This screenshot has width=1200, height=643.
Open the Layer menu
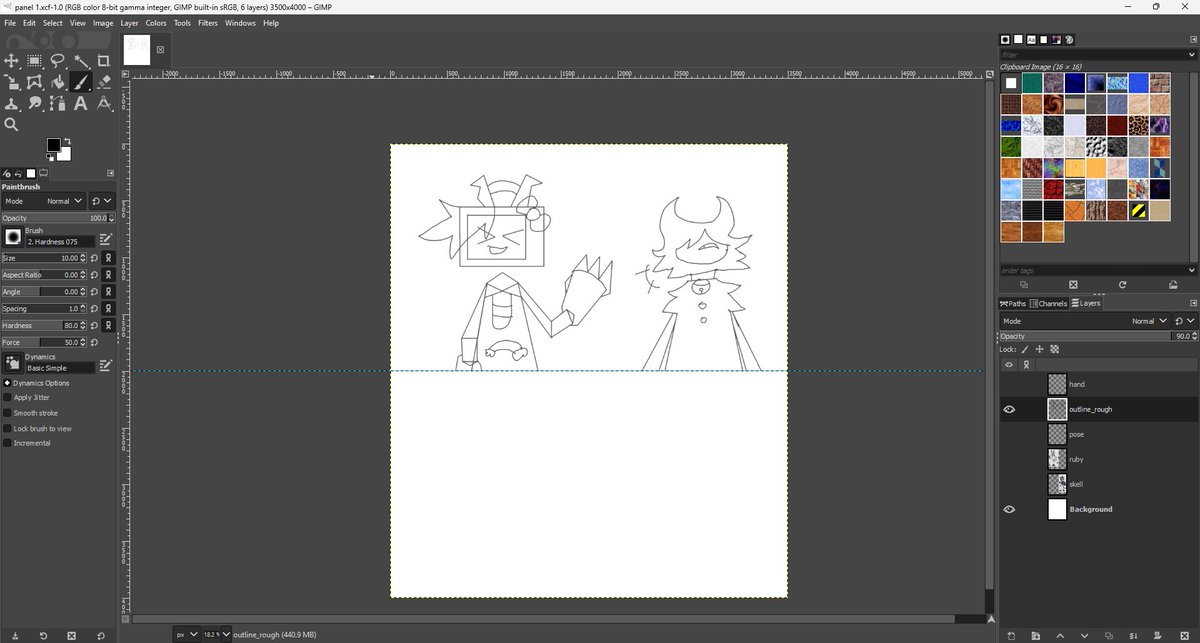[129, 23]
